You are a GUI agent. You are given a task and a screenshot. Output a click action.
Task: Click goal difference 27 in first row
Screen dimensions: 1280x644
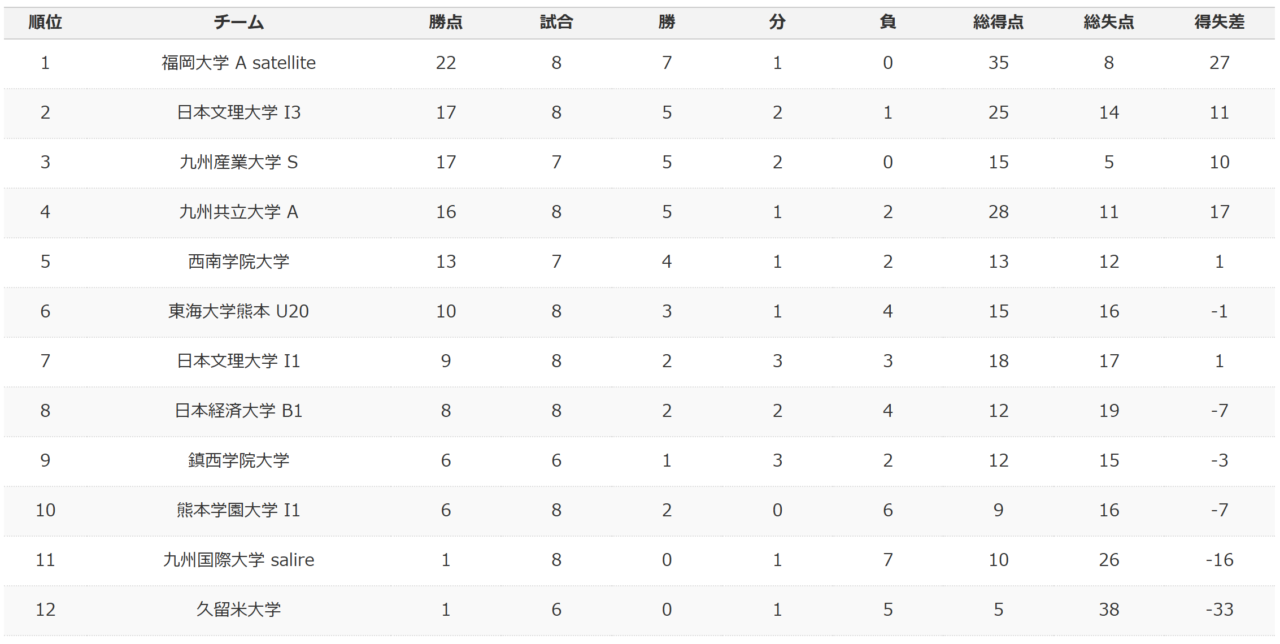tap(1219, 63)
